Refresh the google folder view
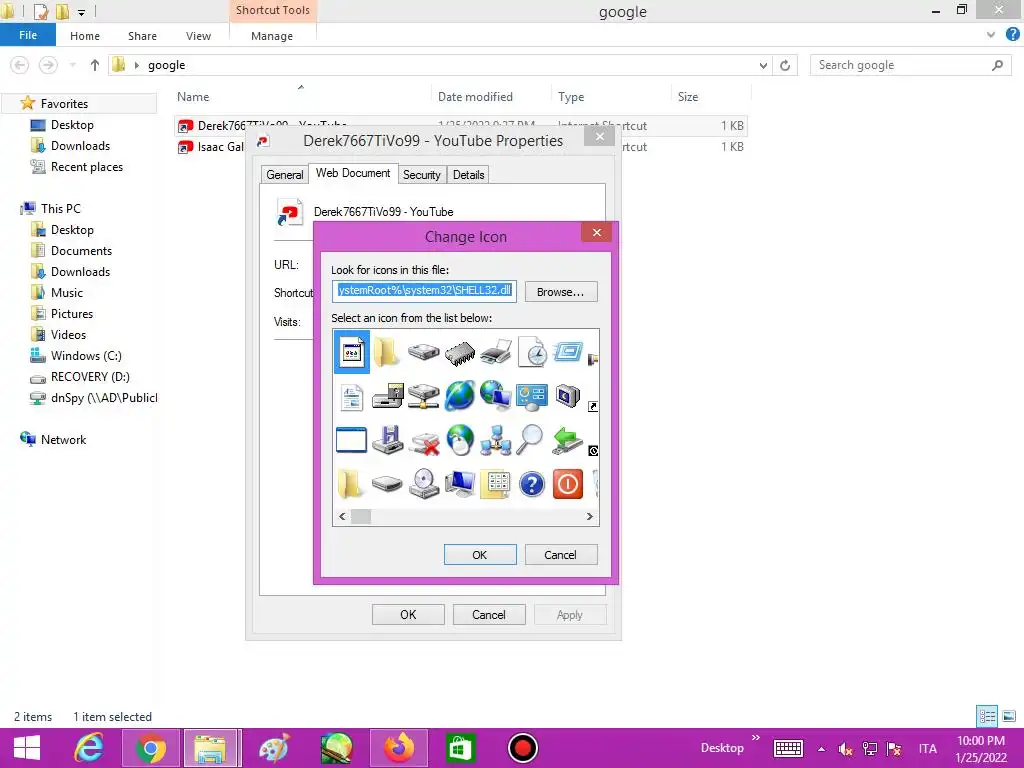Viewport: 1024px width, 768px height. coord(786,65)
